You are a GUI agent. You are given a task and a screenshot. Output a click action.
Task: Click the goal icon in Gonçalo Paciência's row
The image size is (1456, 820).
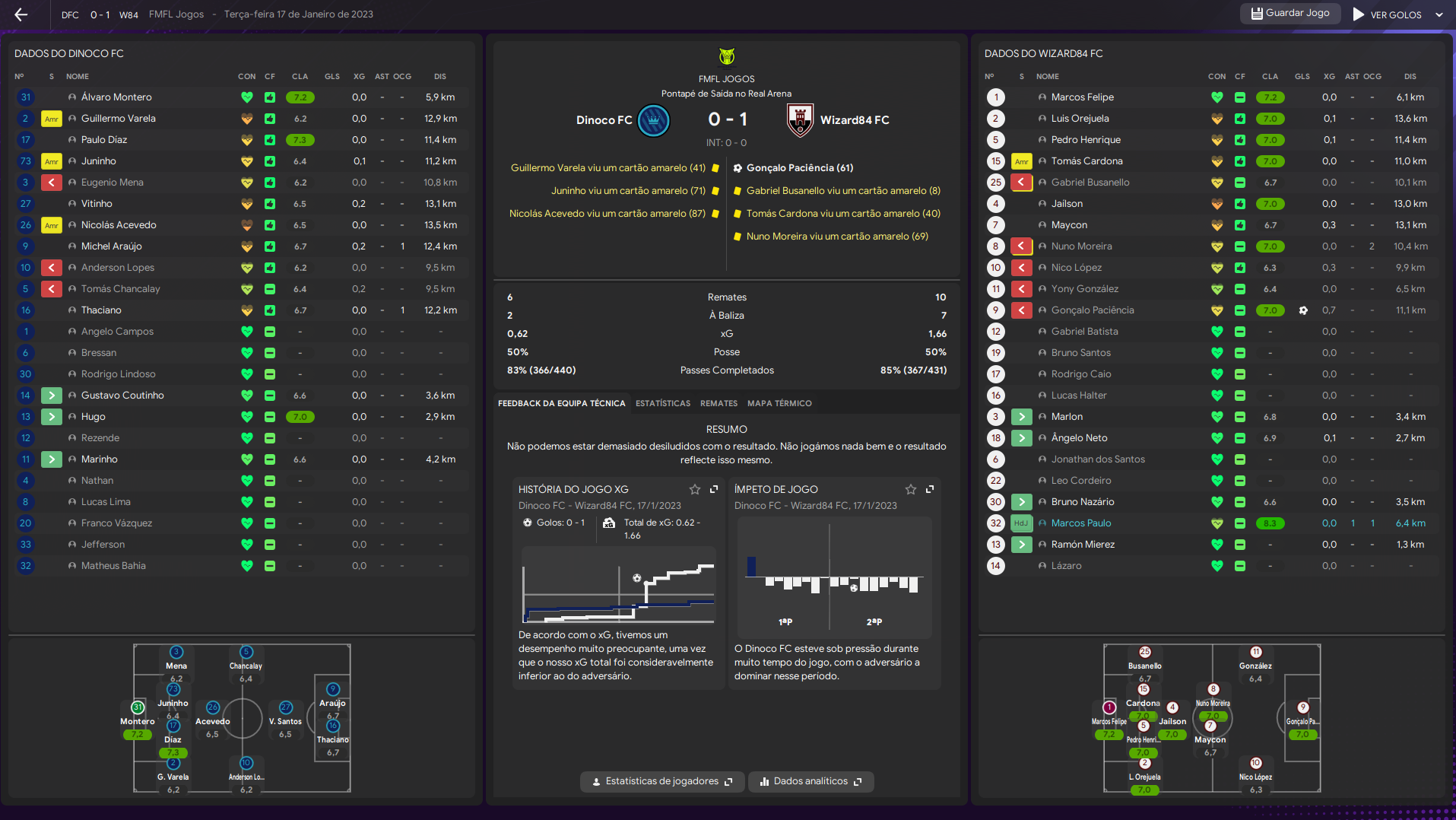1303,310
